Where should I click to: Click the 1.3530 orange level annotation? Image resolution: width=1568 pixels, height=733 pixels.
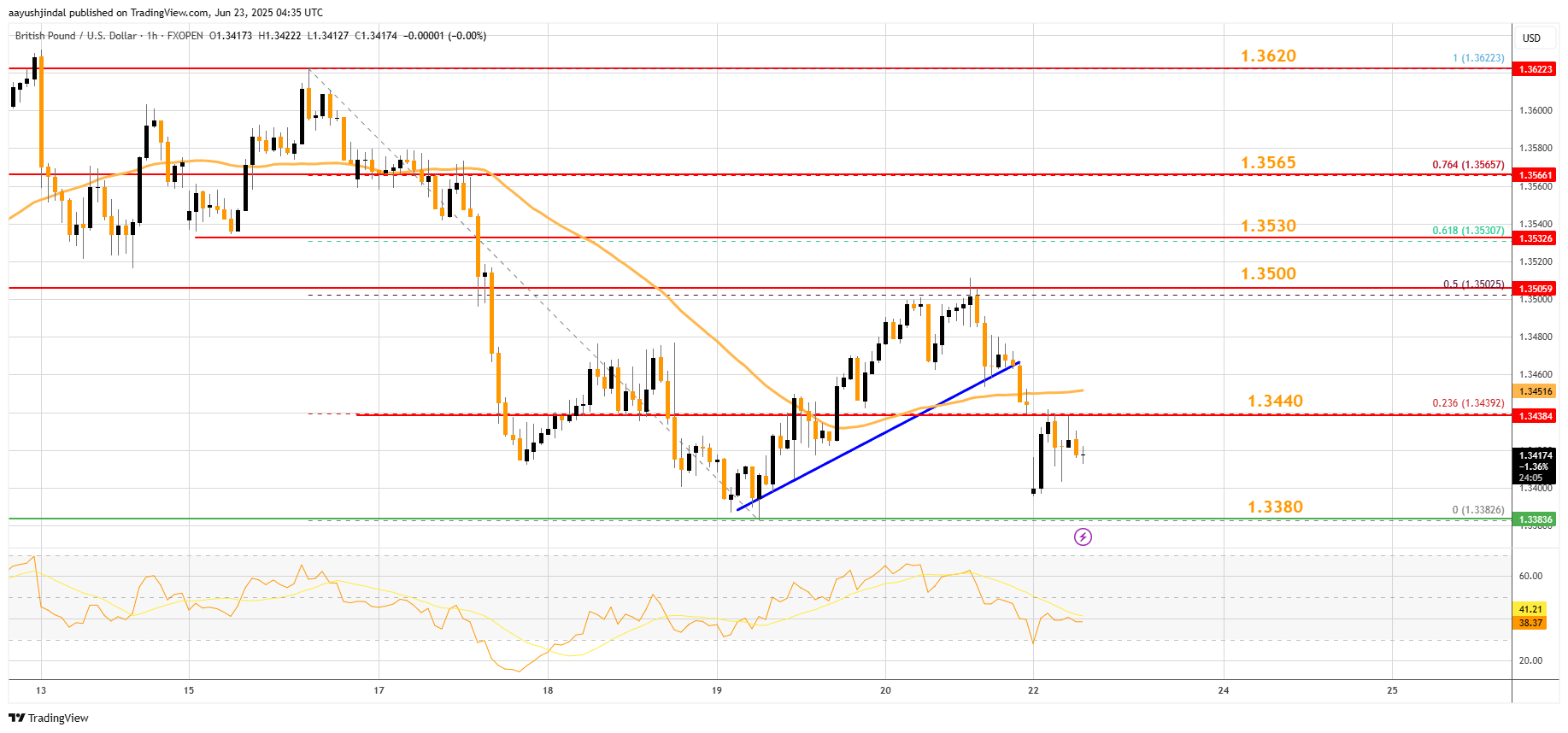coord(1268,226)
